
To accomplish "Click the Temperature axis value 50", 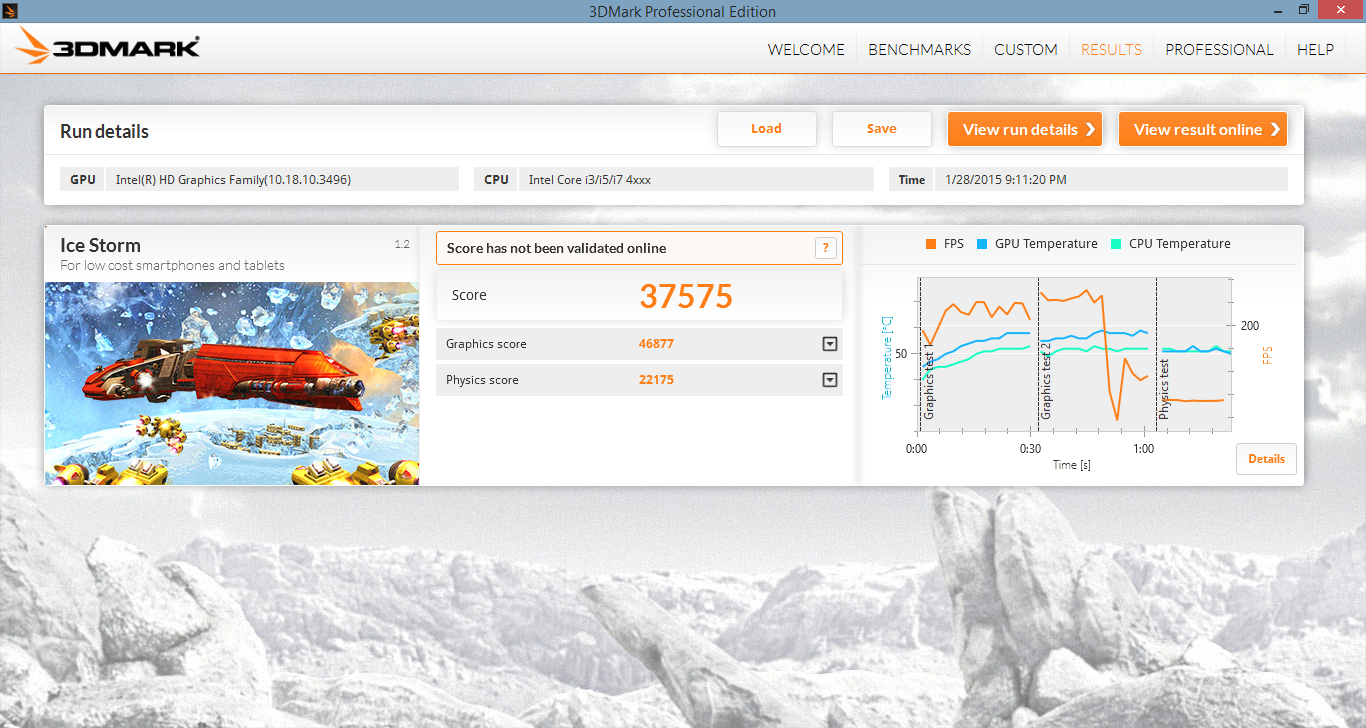I will (x=901, y=354).
